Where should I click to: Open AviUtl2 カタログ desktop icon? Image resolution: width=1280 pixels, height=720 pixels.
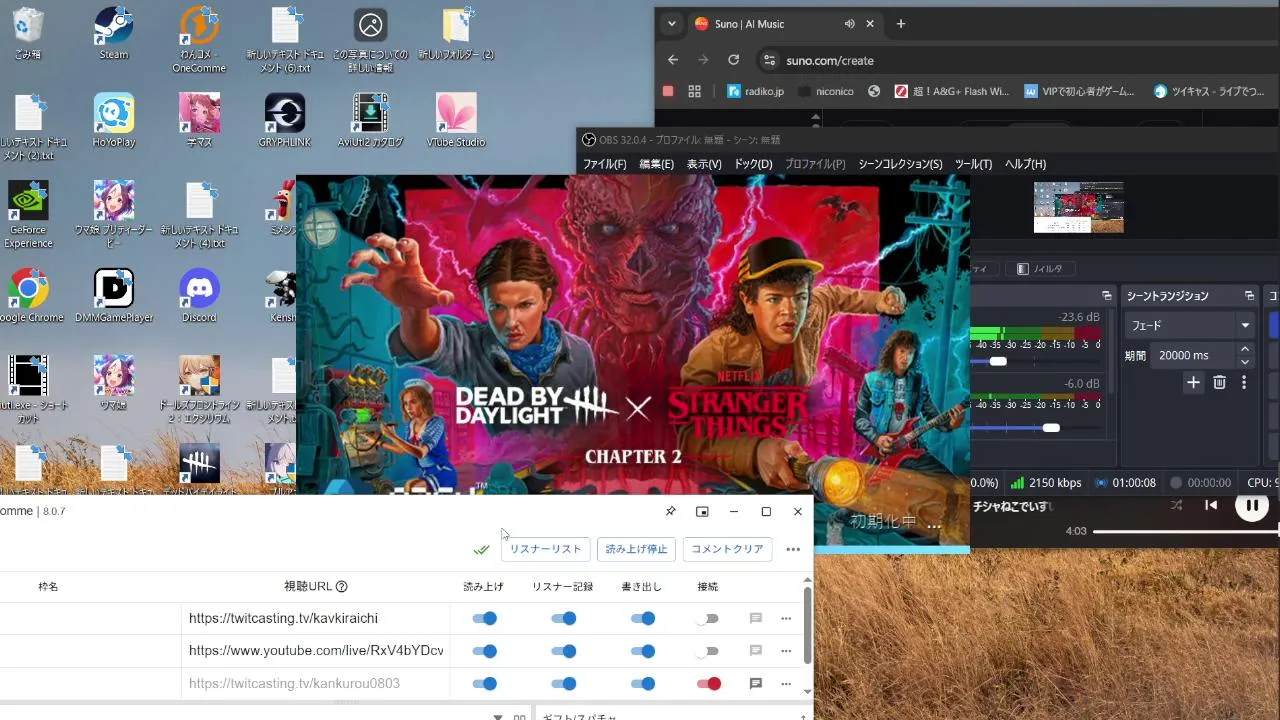[370, 120]
